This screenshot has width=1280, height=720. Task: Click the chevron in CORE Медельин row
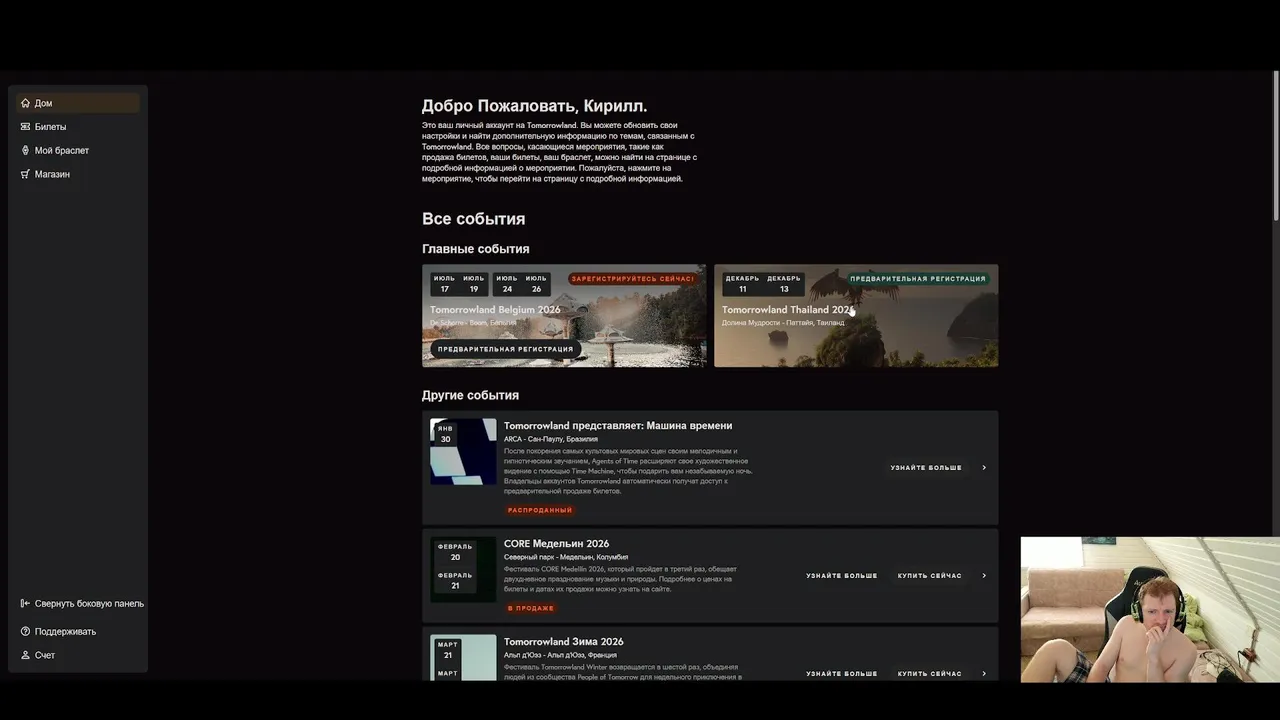[984, 576]
